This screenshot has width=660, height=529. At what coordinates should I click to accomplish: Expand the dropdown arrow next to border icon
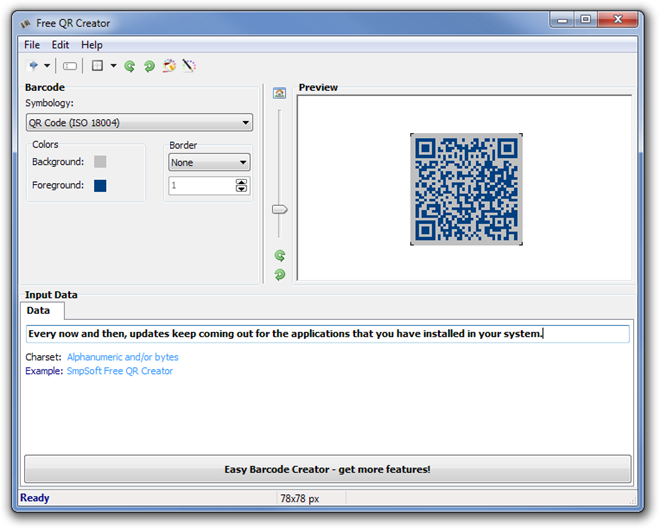click(113, 66)
